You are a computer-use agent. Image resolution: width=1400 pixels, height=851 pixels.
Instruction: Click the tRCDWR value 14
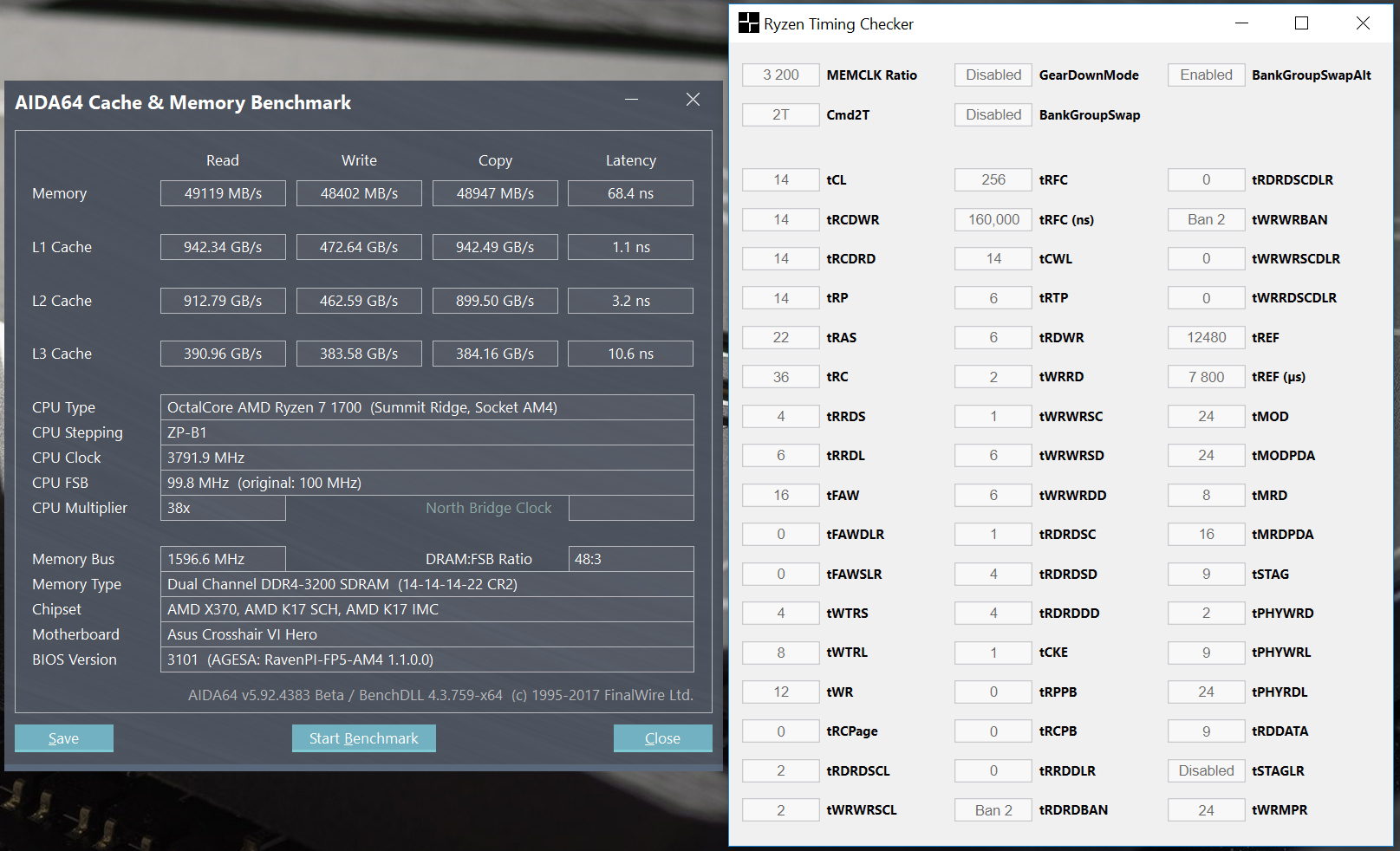click(x=781, y=219)
